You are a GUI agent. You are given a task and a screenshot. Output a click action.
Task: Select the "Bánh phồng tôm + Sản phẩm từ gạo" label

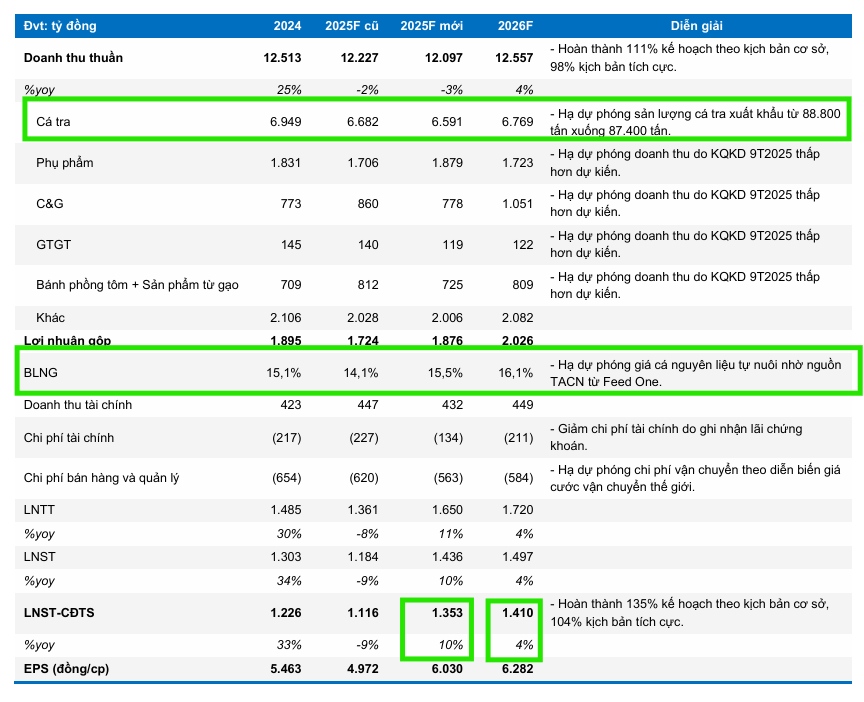click(137, 285)
